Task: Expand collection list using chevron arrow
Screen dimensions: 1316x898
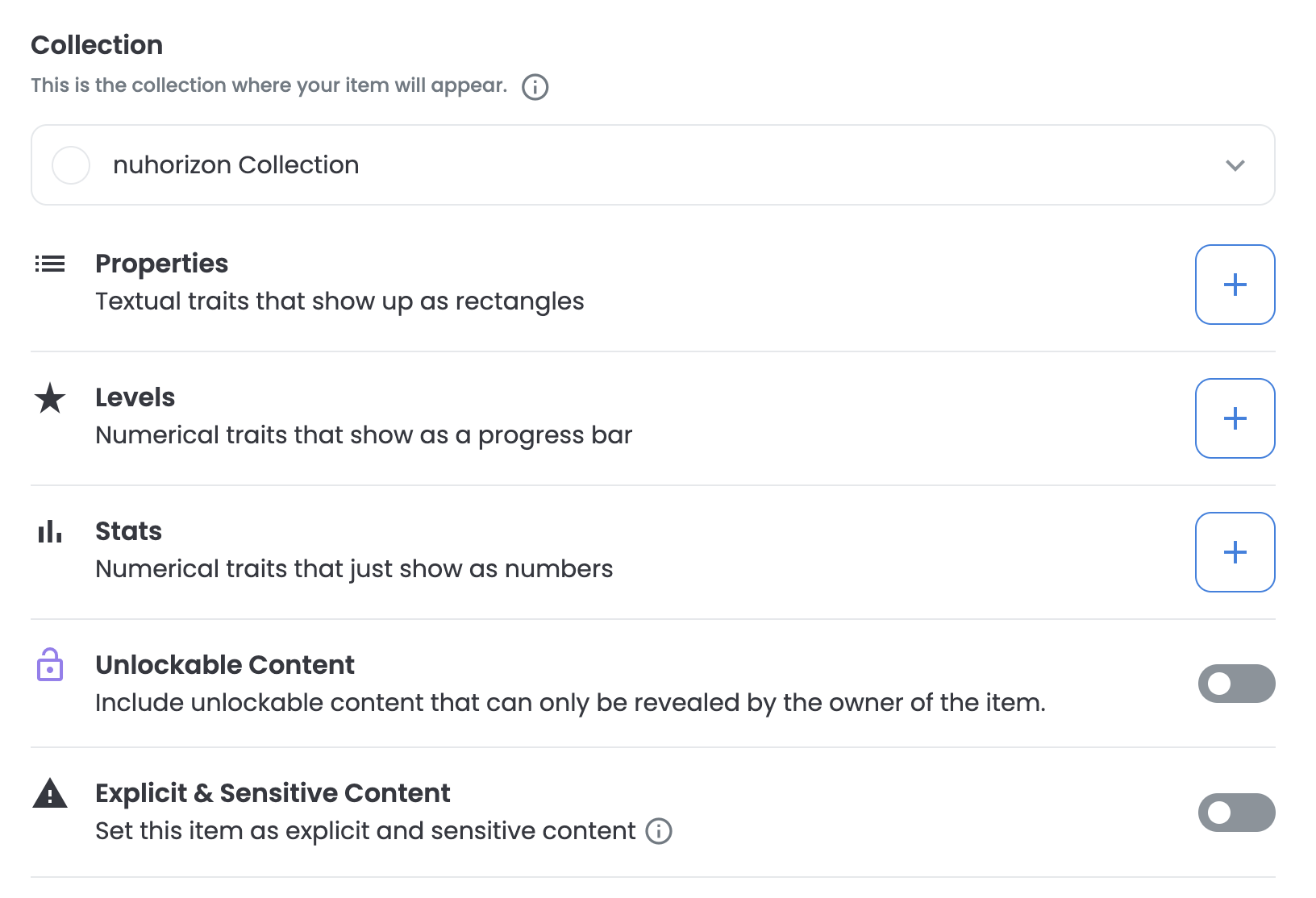Action: point(1235,165)
